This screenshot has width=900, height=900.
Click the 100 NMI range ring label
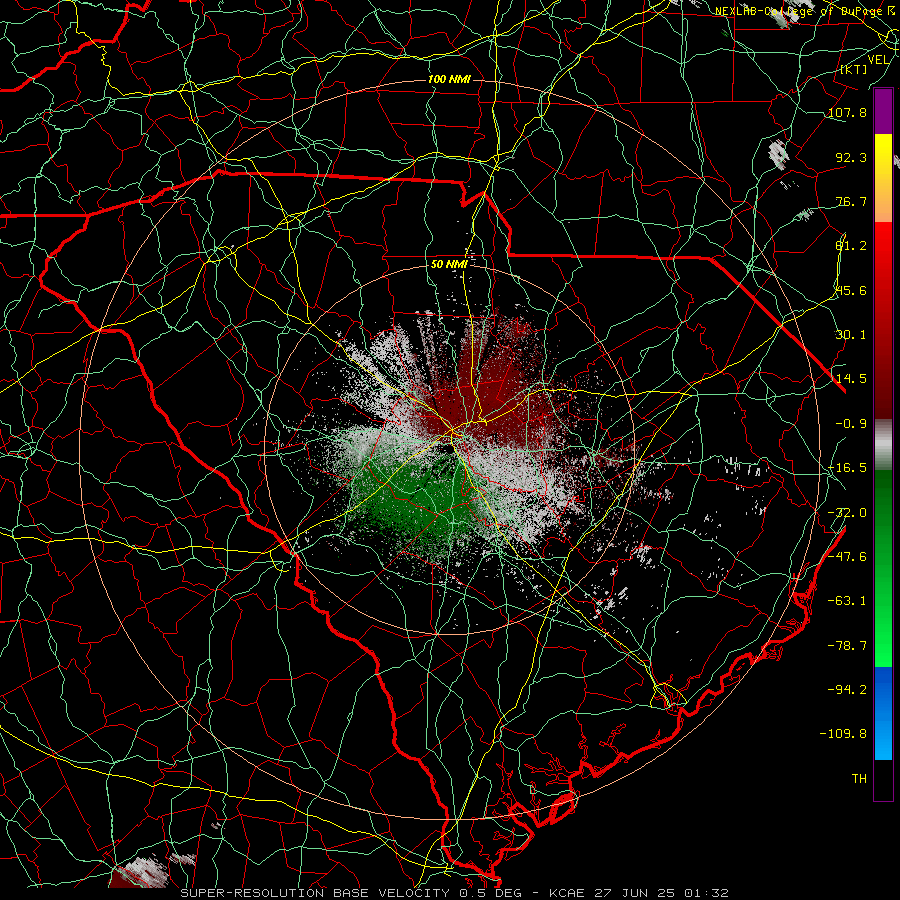(x=449, y=79)
